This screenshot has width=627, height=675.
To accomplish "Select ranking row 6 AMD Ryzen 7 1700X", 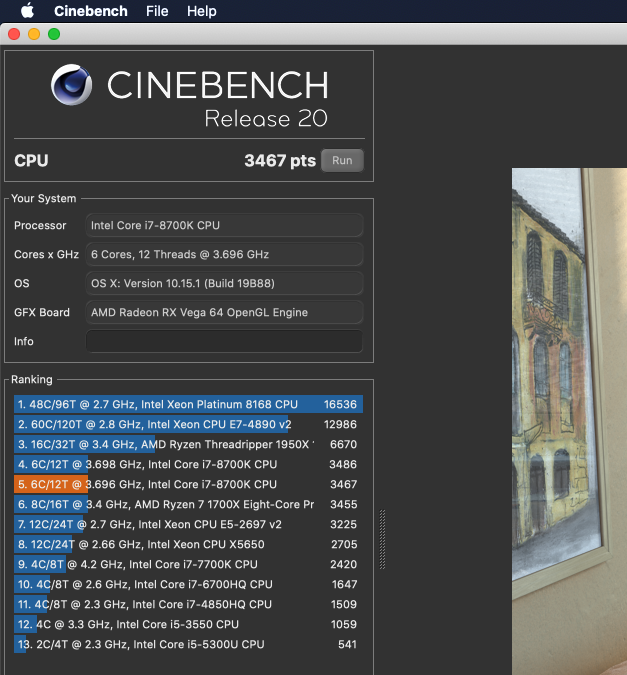I will tap(188, 505).
